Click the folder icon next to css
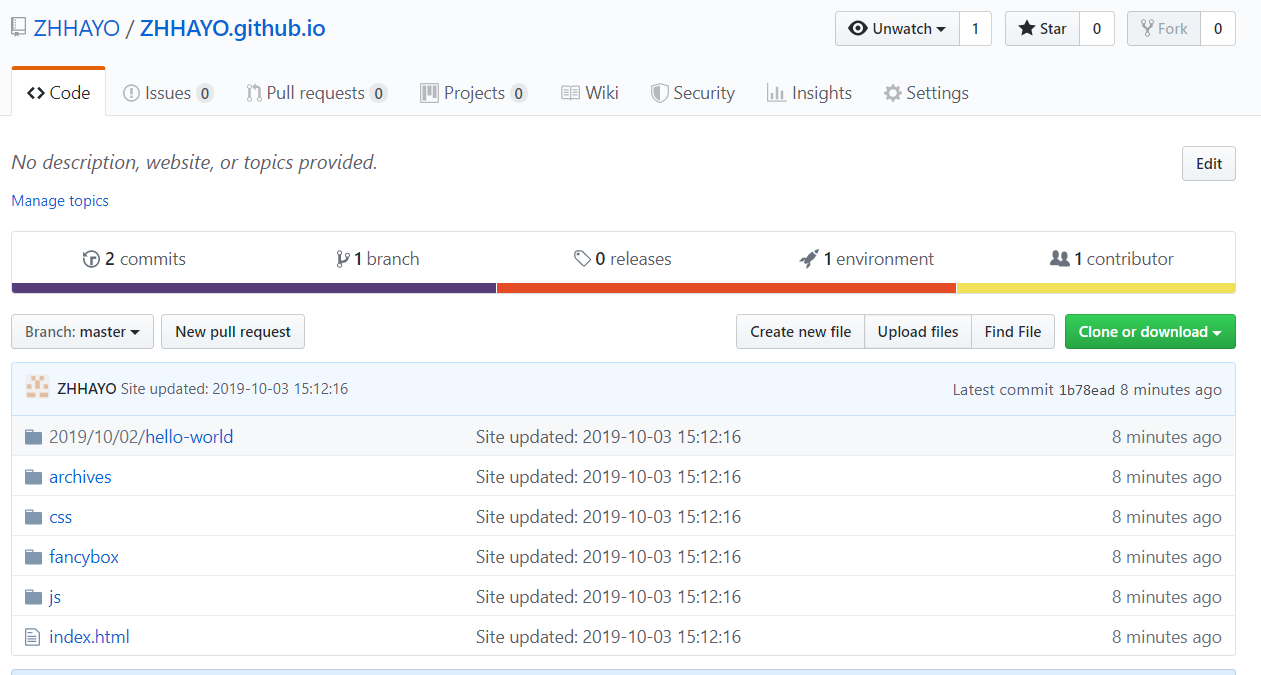The width and height of the screenshot is (1261, 675). click(33, 517)
